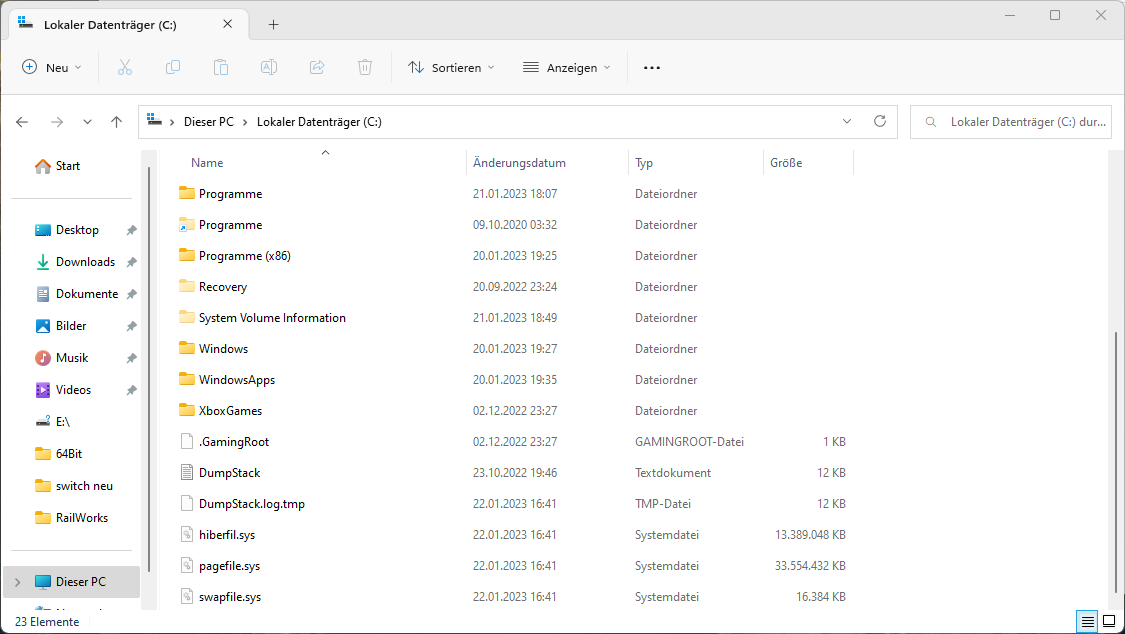Click the hiberfil.sys file icon

point(187,534)
